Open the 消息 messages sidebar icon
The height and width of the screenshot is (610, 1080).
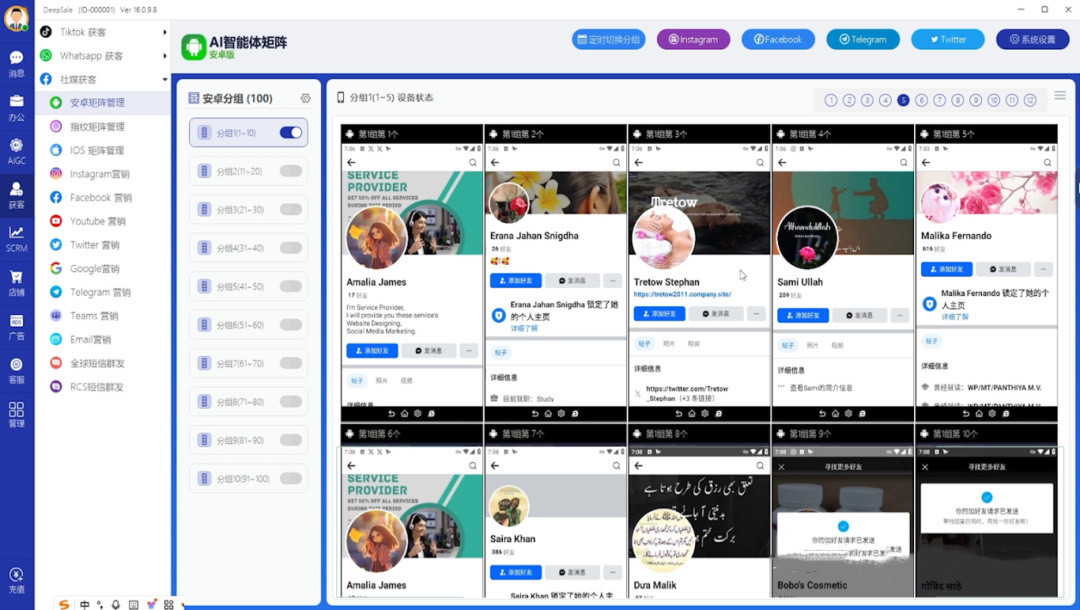[16, 63]
